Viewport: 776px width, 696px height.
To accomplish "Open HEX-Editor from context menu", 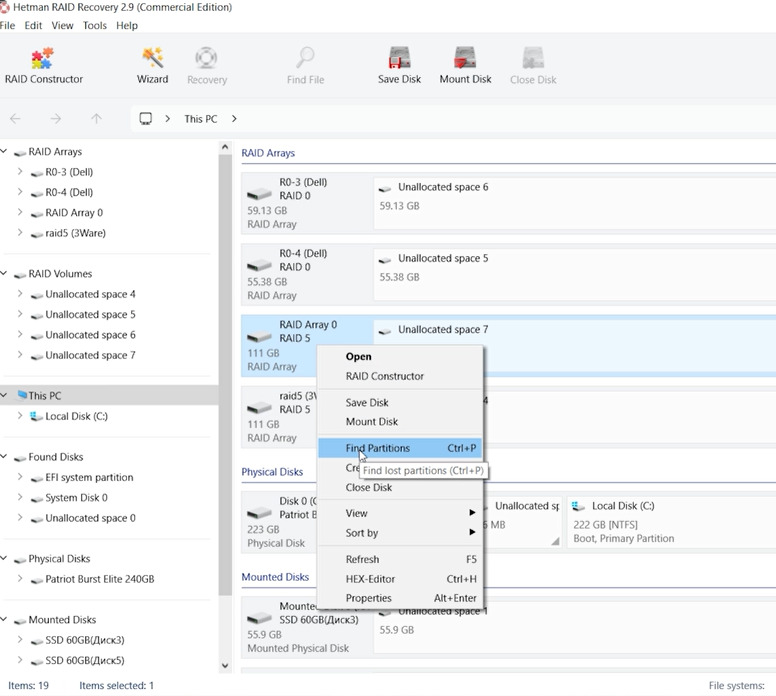I will click(400, 579).
